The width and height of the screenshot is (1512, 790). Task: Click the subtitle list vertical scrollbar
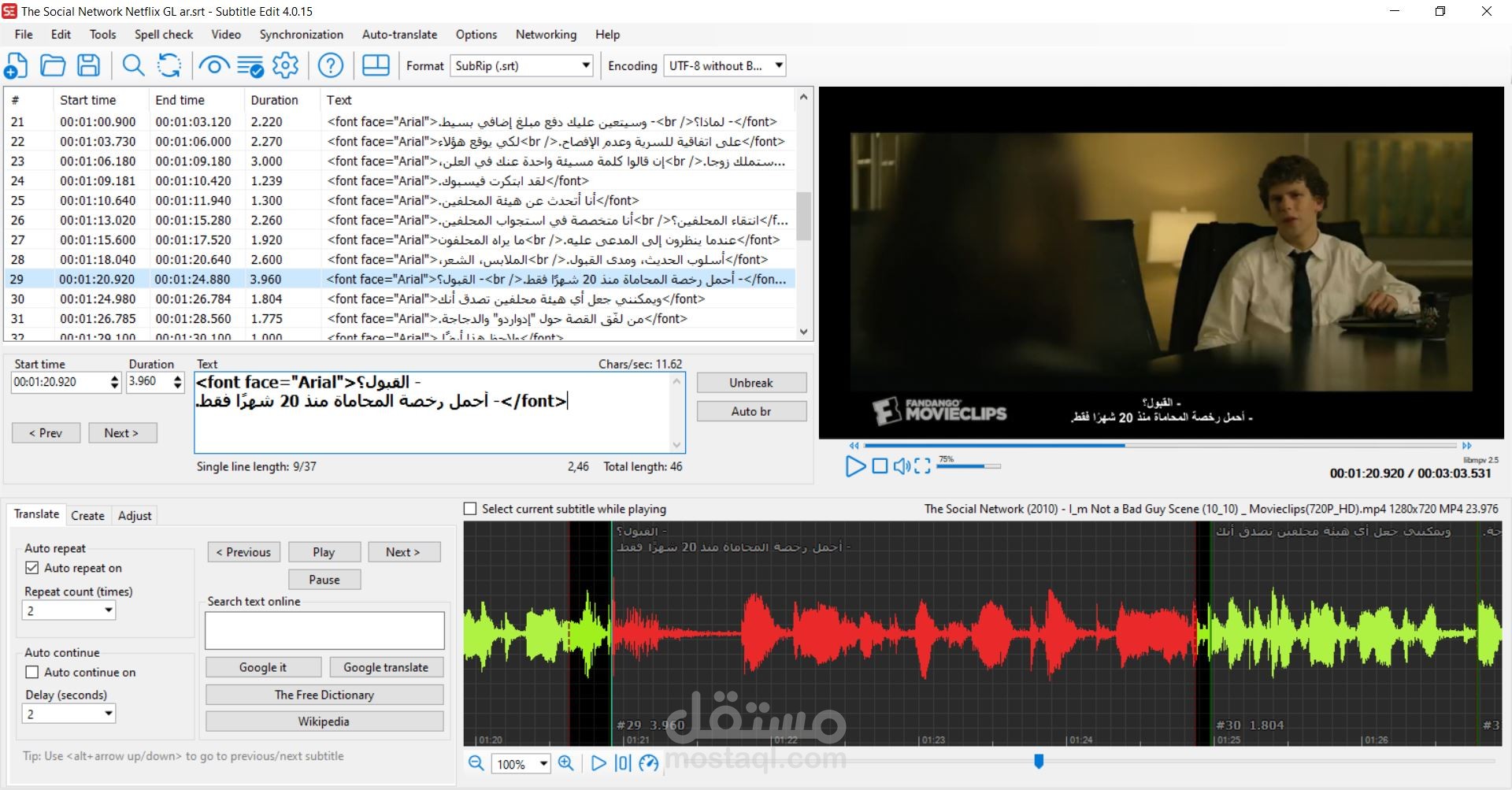point(803,215)
